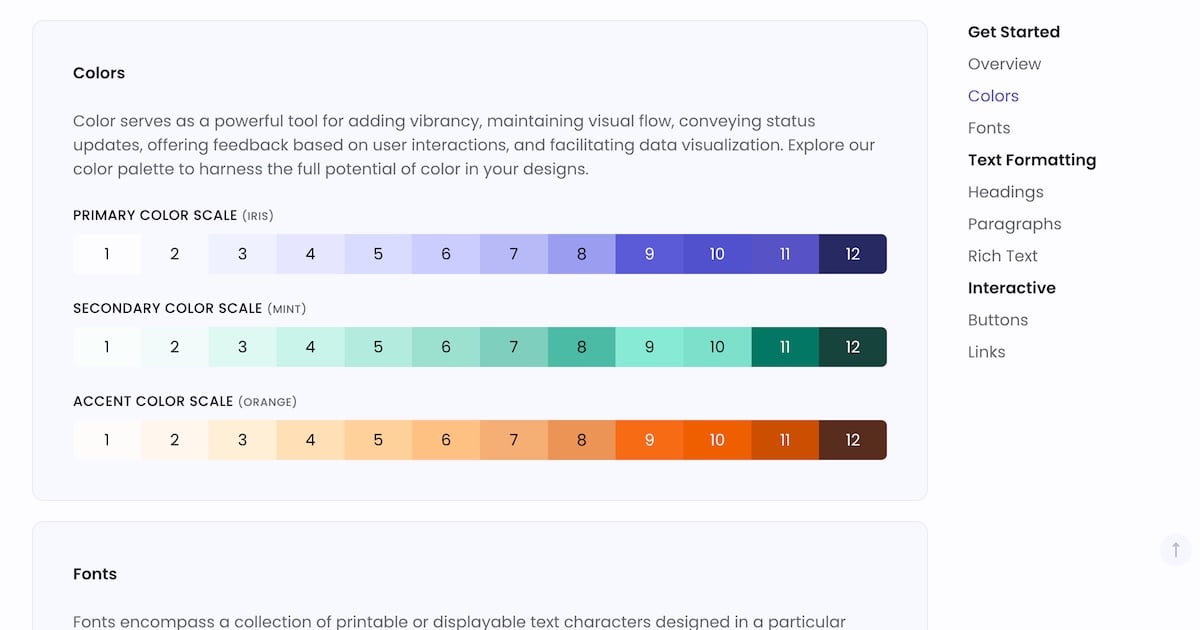Go to the Colors sidebar link

[x=993, y=96]
